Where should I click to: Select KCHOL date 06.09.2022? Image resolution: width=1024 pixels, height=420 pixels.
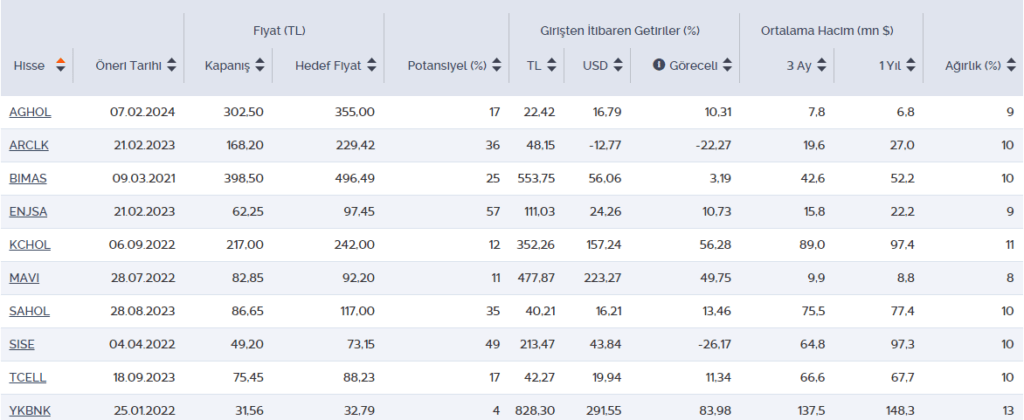point(142,245)
